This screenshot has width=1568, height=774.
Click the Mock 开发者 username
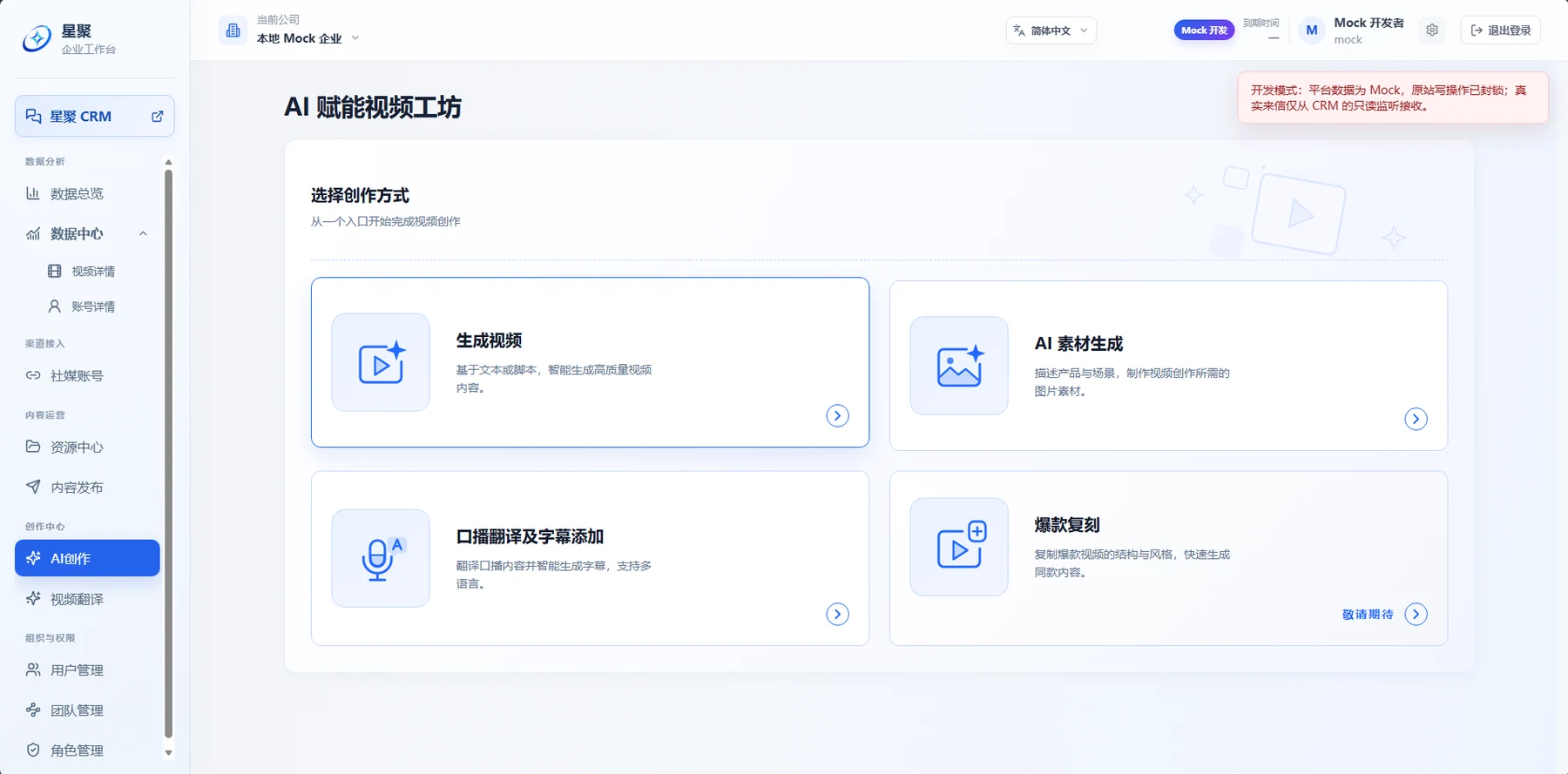click(x=1369, y=23)
